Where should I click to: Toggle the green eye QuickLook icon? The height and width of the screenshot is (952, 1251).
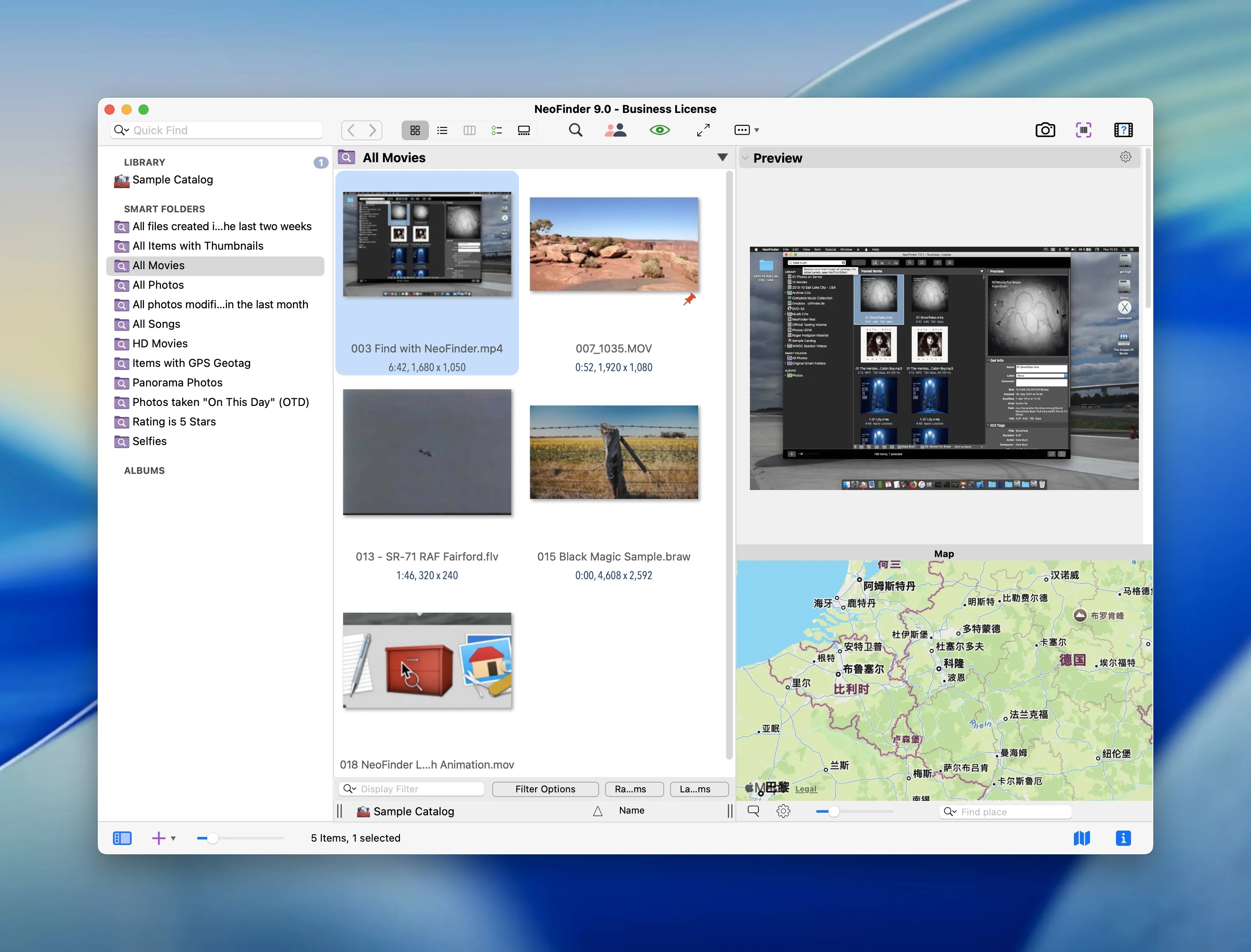click(659, 130)
